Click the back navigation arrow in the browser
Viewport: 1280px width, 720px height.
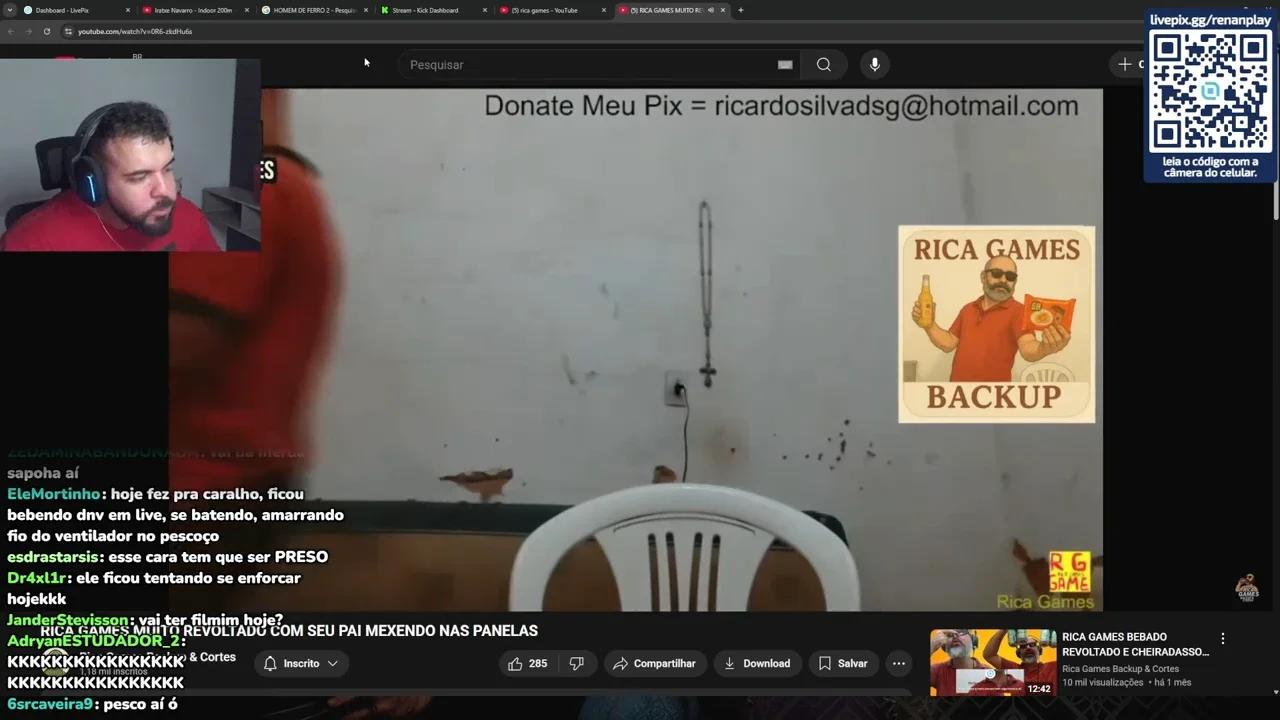pos(11,31)
